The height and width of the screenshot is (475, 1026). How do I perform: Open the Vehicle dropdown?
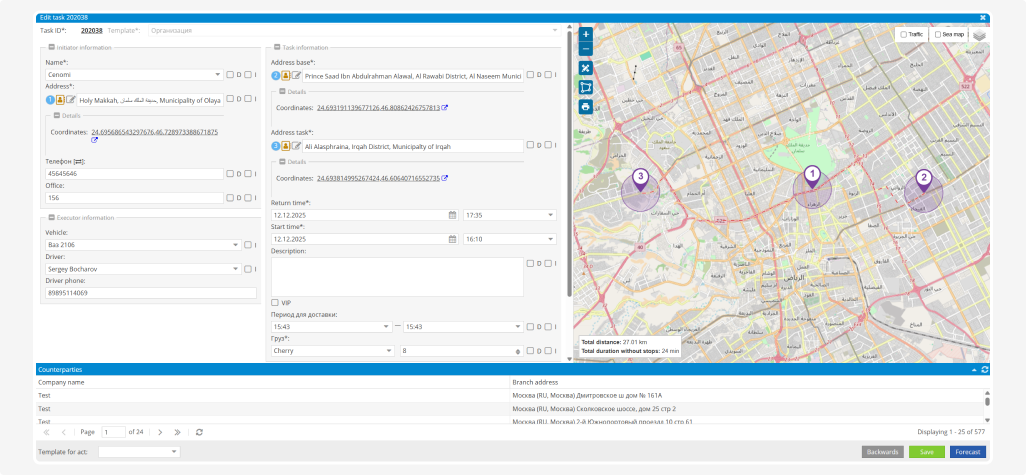(237, 244)
